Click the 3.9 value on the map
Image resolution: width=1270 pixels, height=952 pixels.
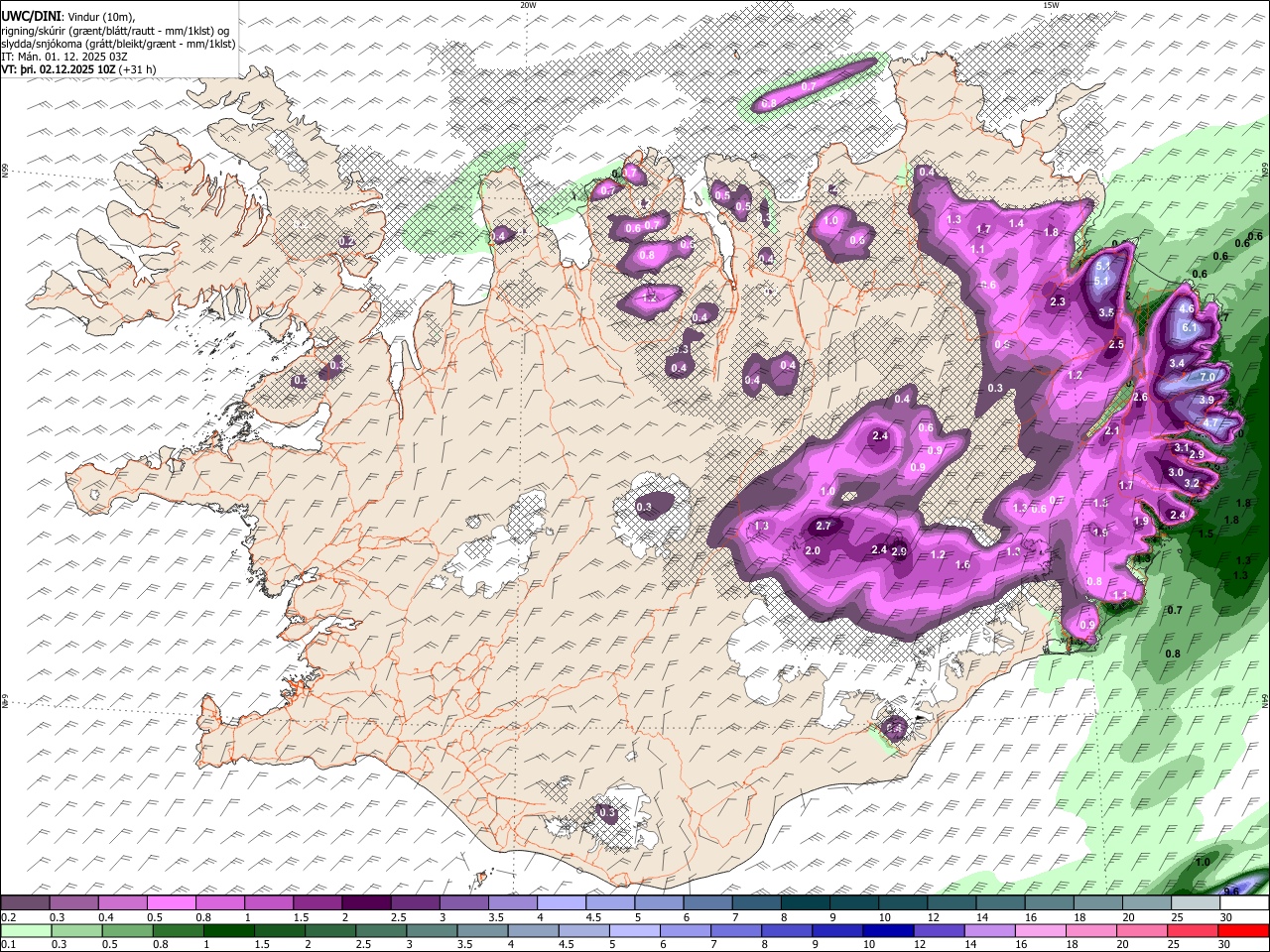click(1206, 400)
